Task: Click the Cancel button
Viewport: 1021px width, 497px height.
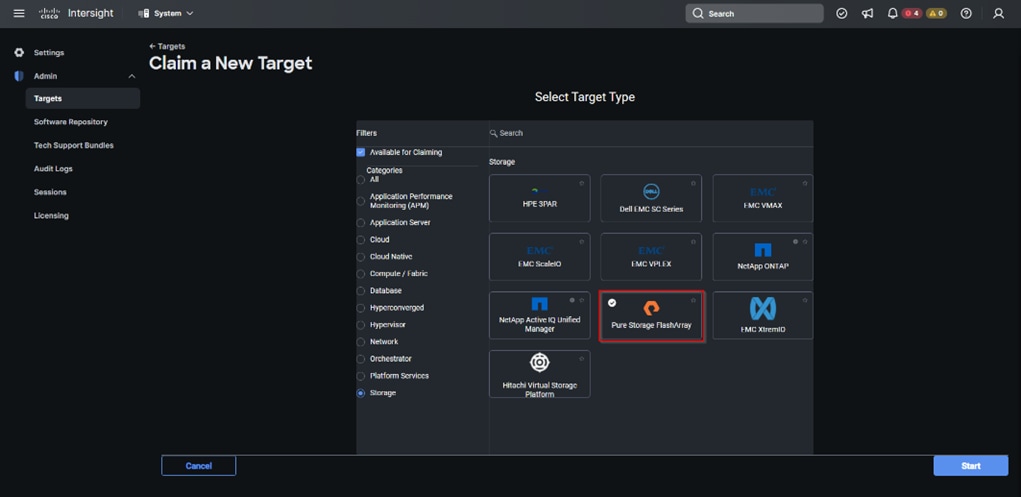Action: pos(198,466)
